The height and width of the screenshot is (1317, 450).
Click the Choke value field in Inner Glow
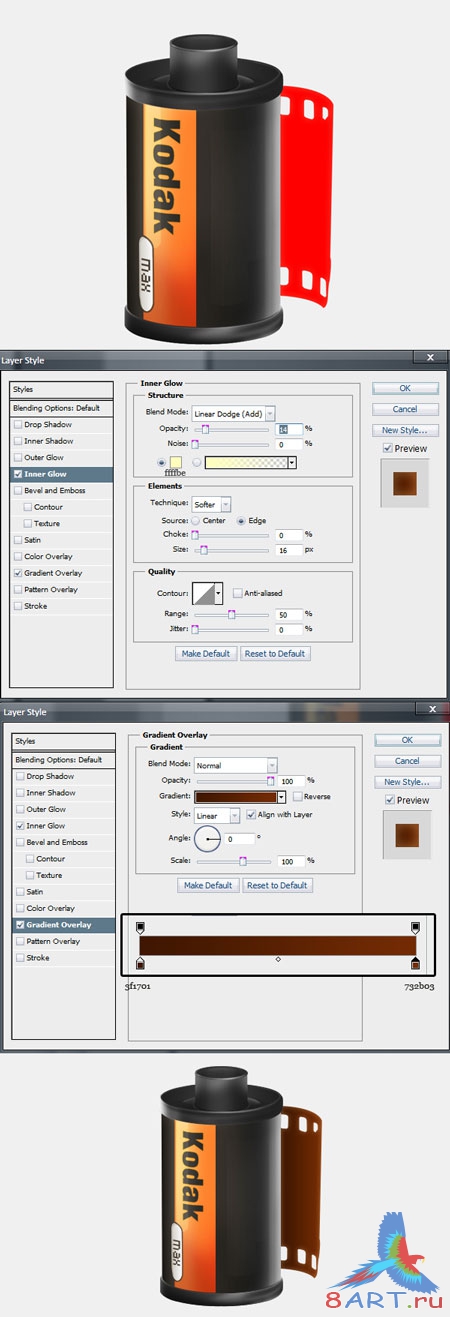click(x=289, y=535)
